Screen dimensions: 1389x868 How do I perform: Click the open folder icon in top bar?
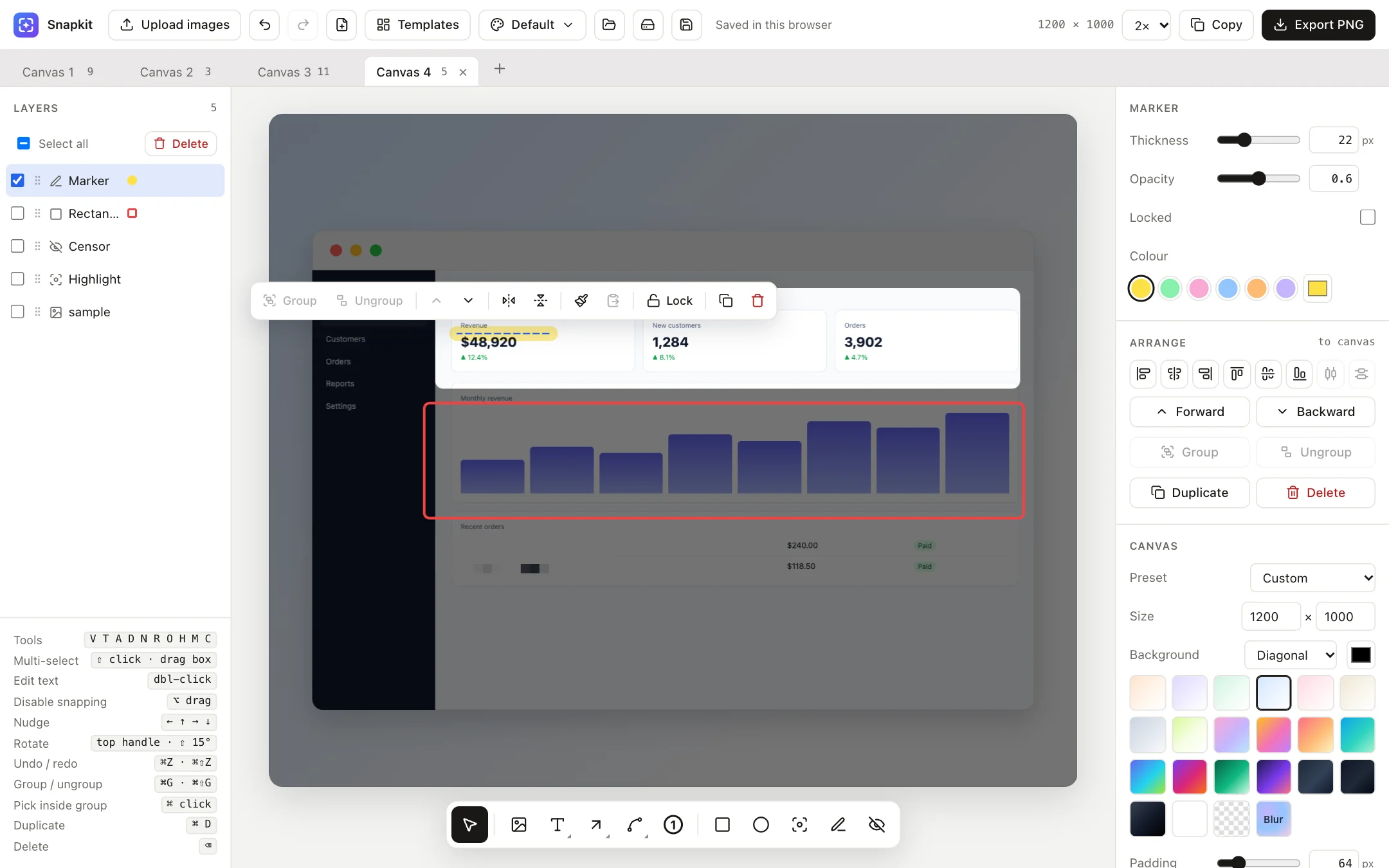point(609,24)
